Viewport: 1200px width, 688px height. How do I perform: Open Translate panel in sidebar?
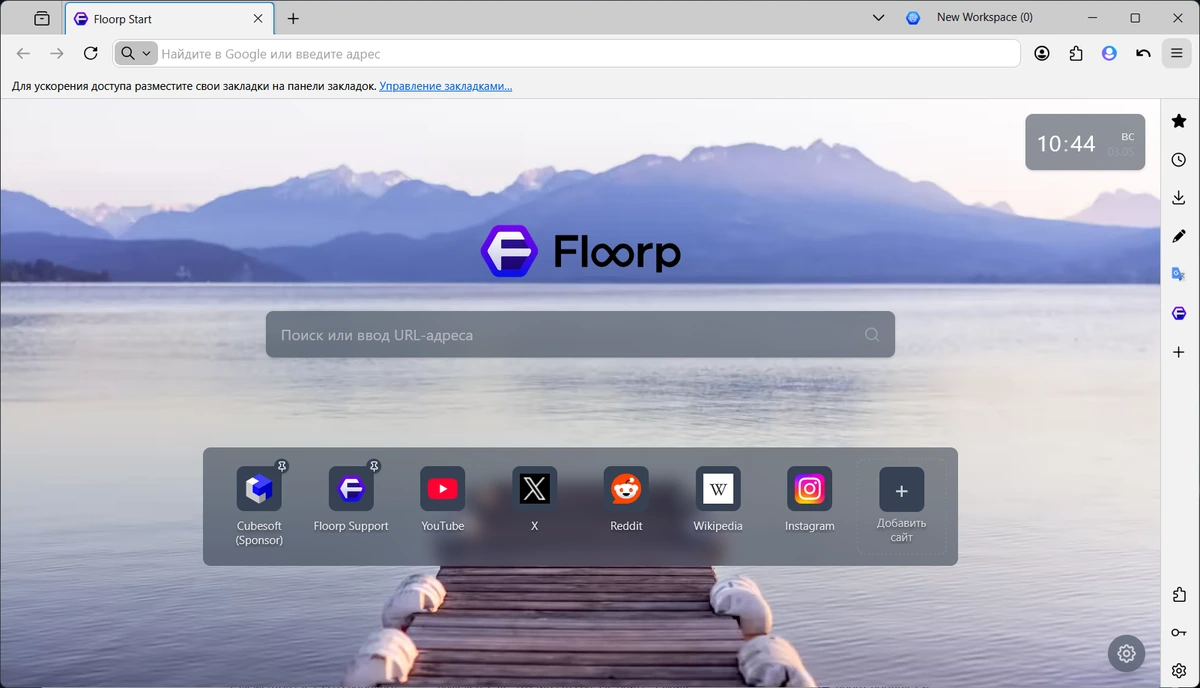coord(1179,275)
